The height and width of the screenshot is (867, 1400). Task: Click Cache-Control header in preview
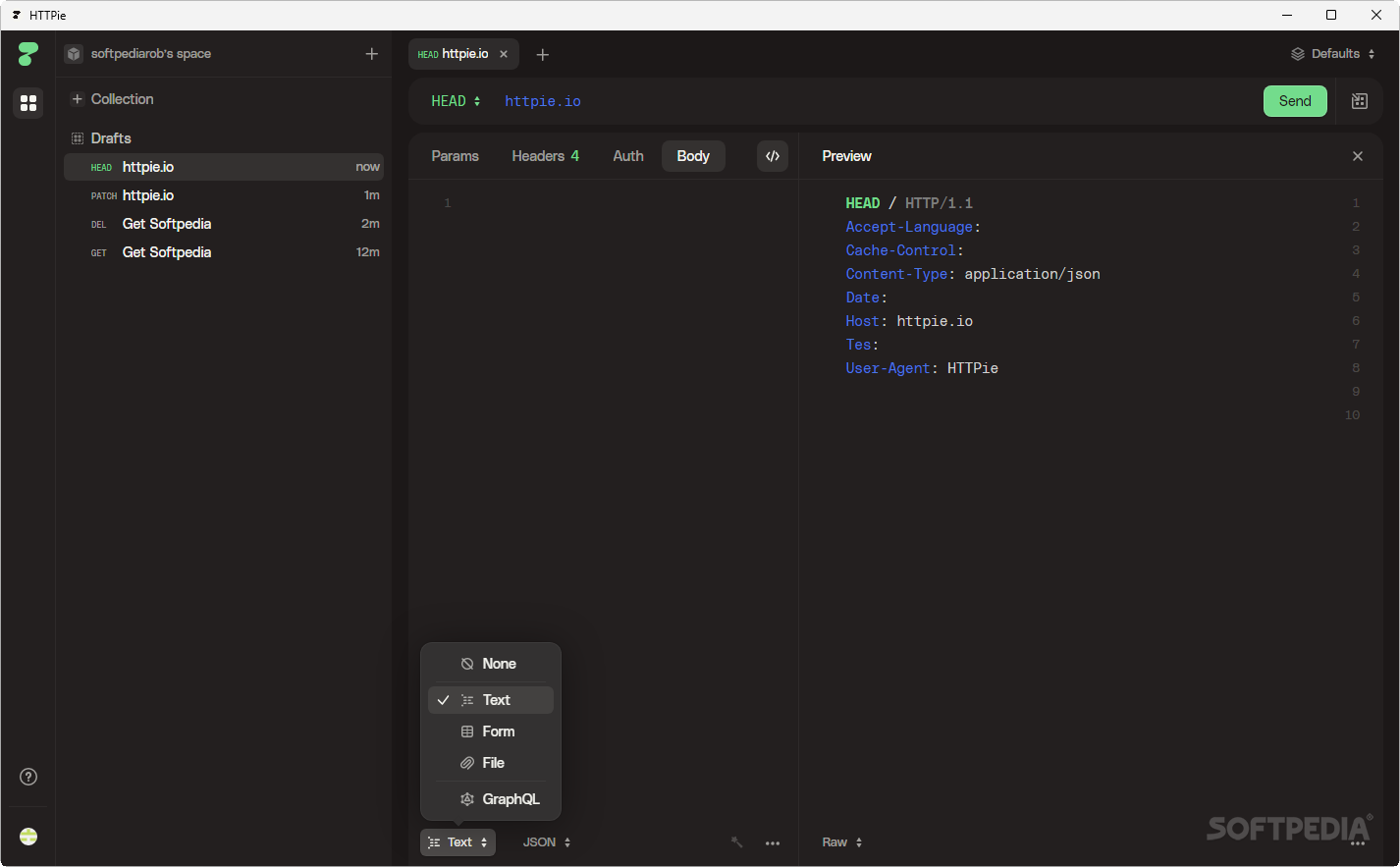tap(900, 250)
